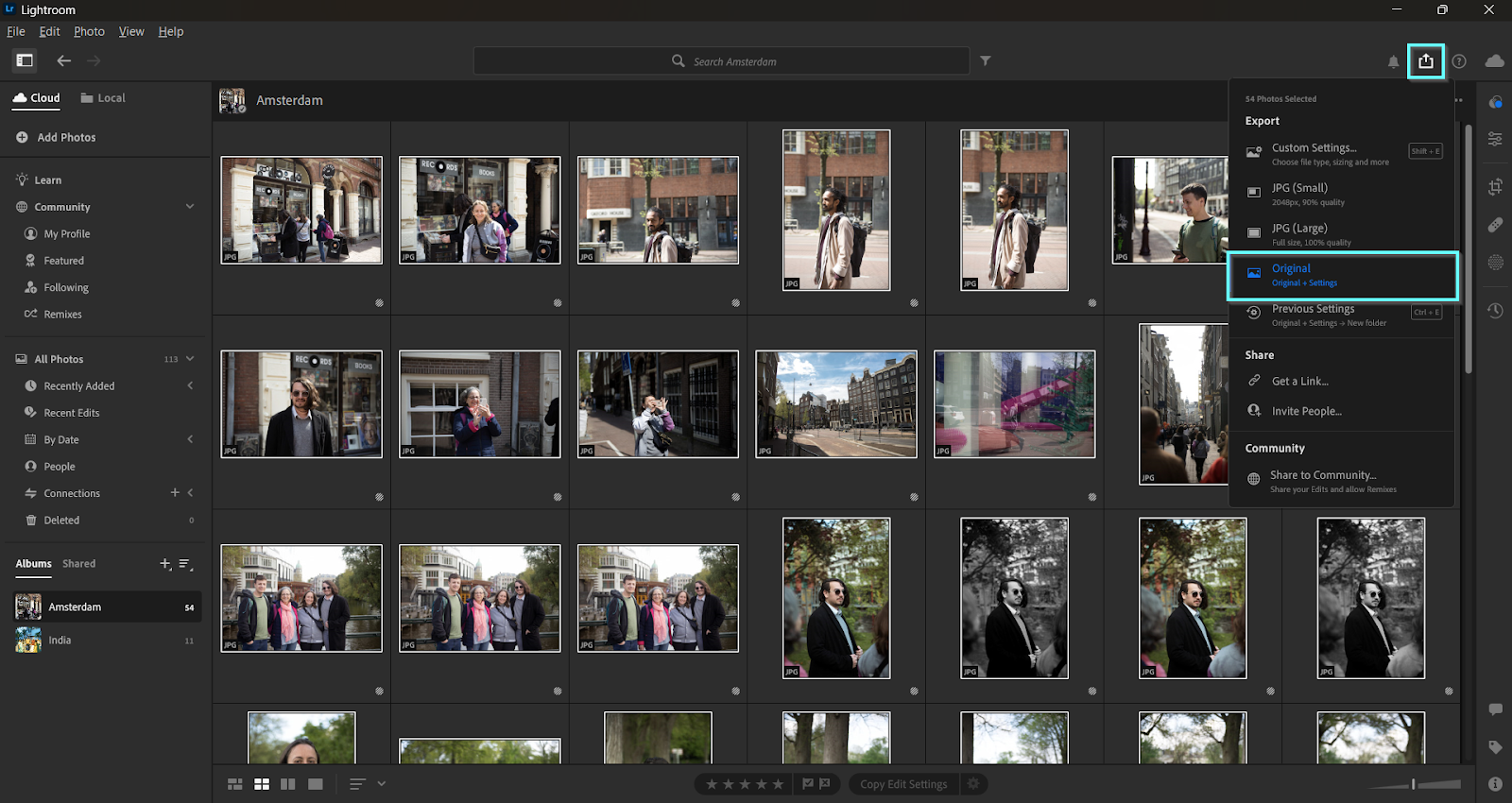Click Get a Link

coord(1299,382)
